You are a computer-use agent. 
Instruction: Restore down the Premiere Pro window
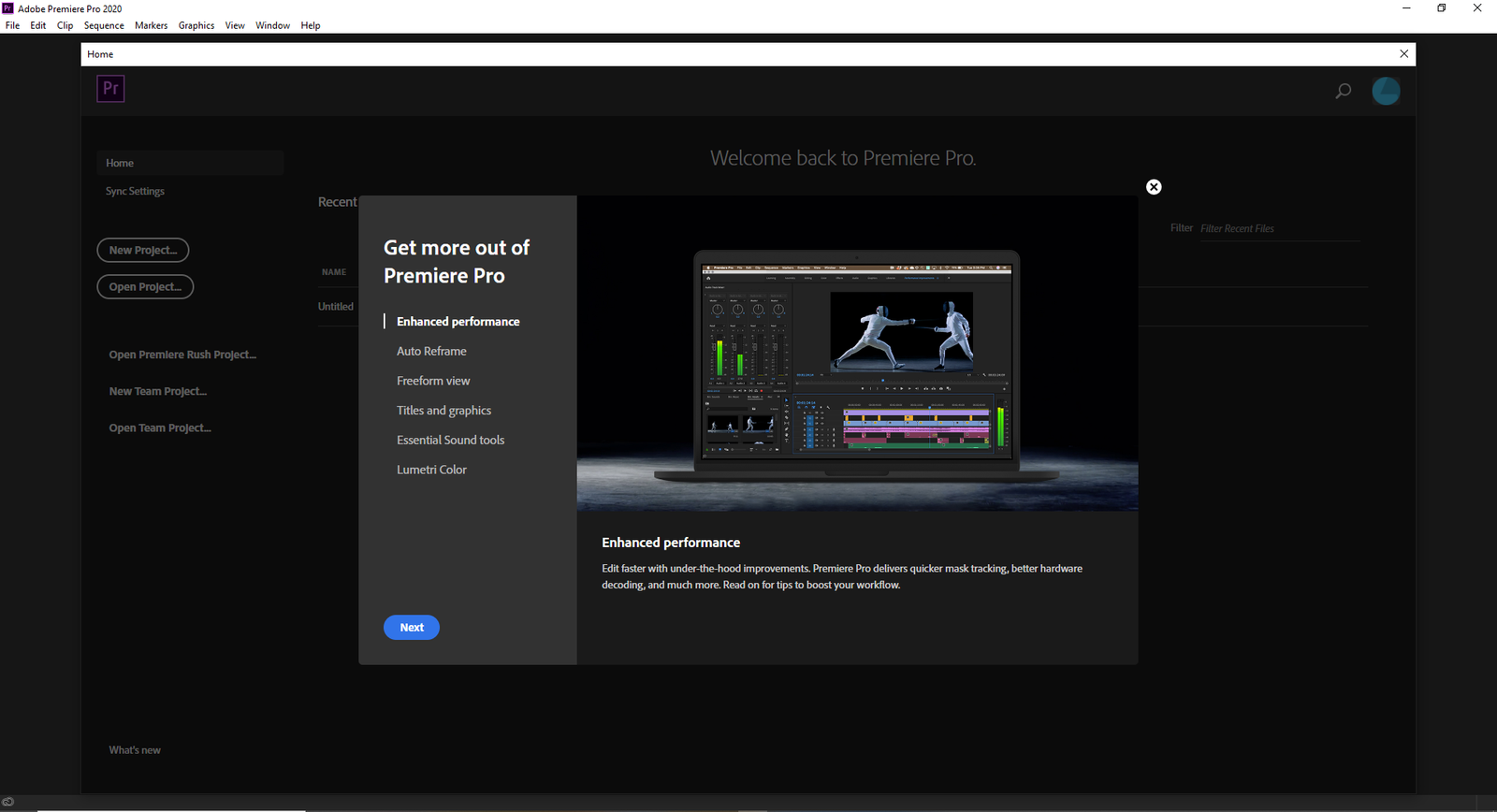(x=1442, y=8)
